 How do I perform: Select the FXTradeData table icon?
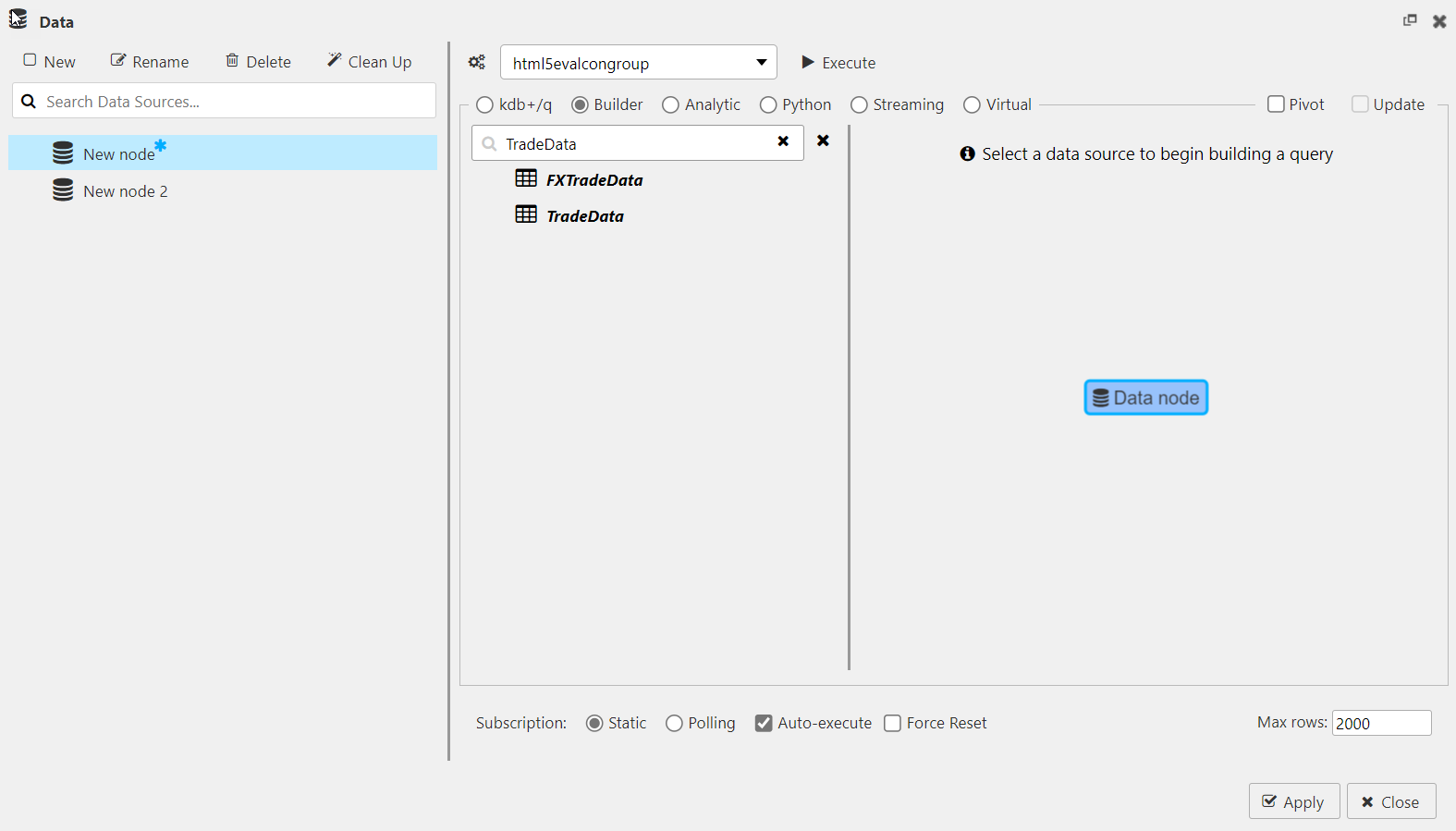526,178
